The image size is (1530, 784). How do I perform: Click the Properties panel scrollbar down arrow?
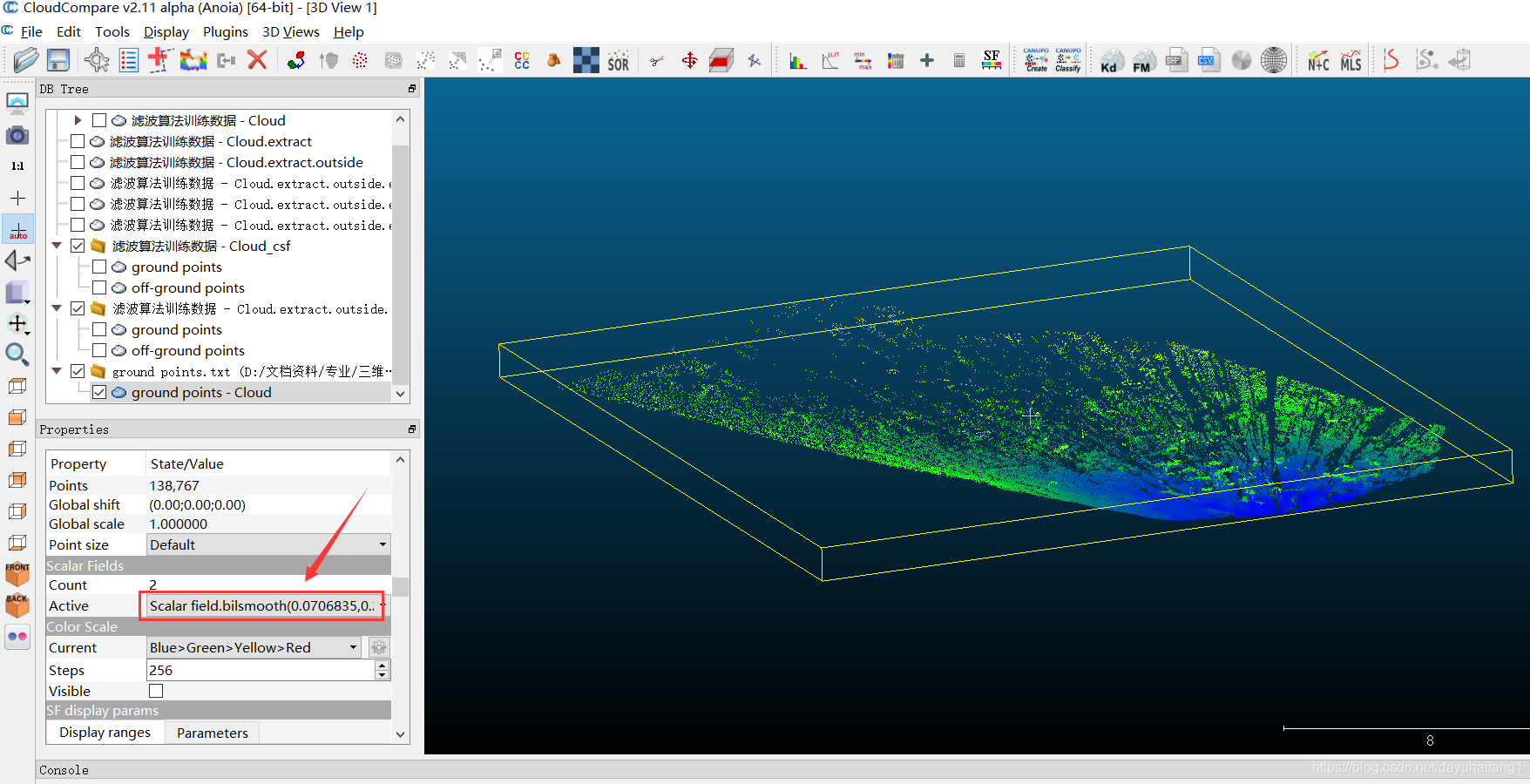point(401,734)
